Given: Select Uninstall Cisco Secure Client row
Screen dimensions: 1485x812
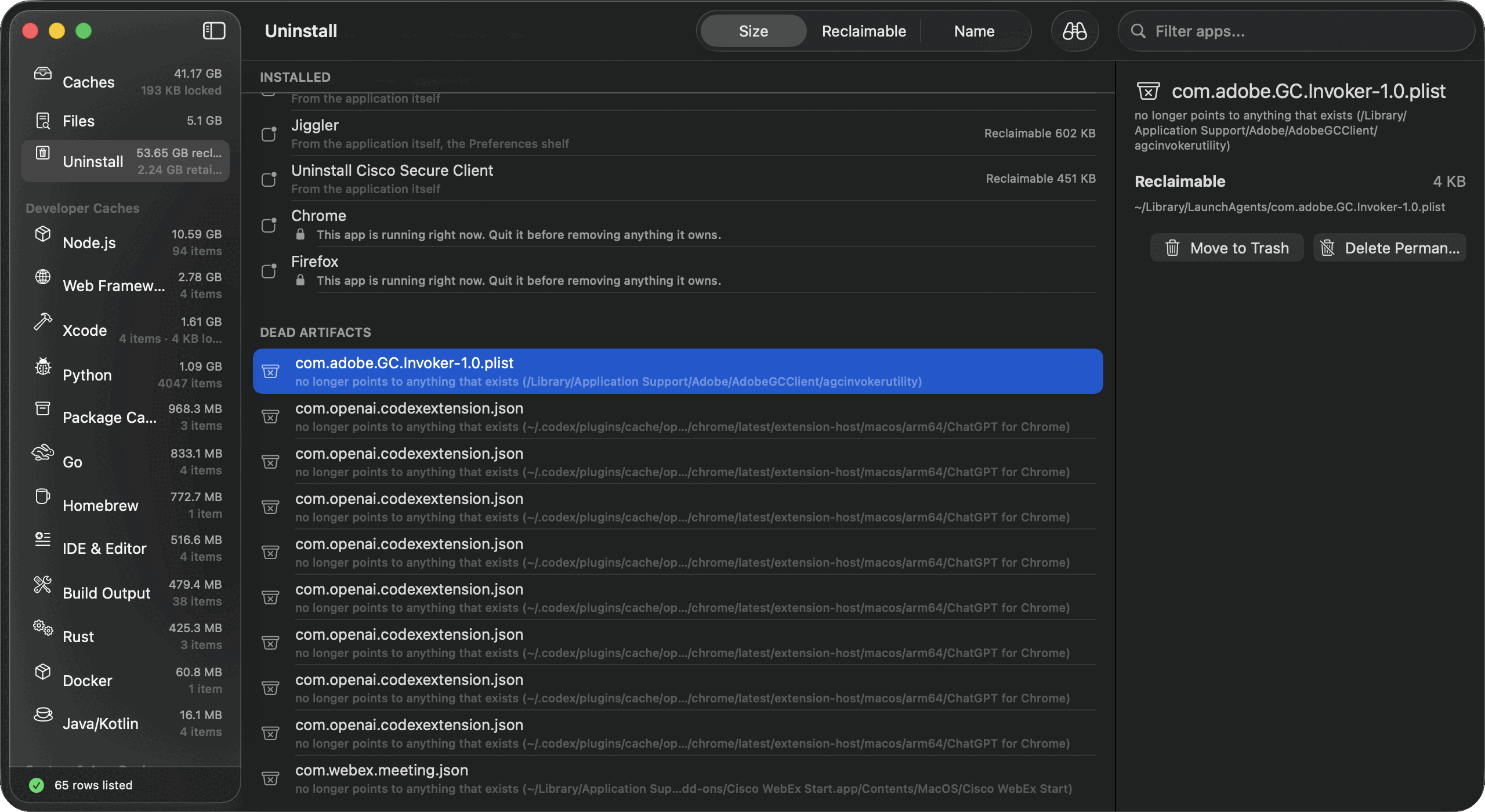Looking at the screenshot, I should point(678,179).
